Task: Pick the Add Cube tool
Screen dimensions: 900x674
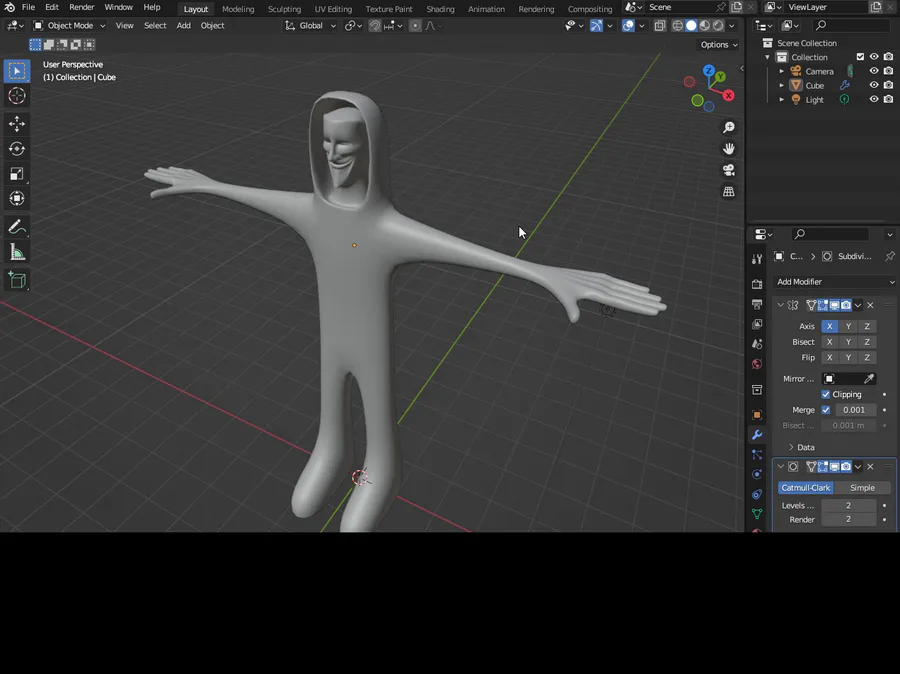Action: tap(17, 281)
